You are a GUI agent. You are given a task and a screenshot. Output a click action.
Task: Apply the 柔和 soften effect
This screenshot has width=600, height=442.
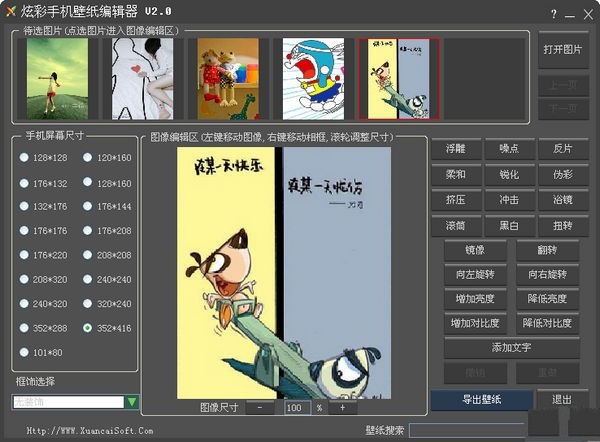(456, 175)
